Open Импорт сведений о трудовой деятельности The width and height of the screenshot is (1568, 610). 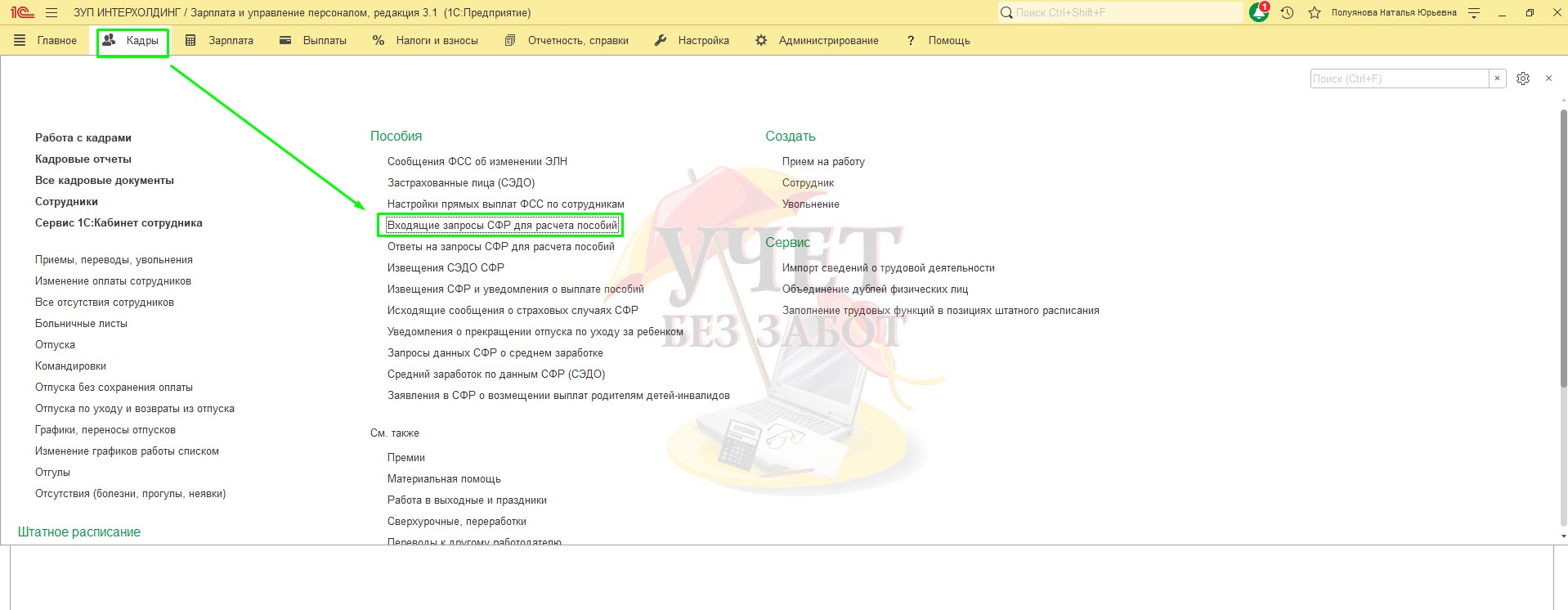click(x=889, y=268)
